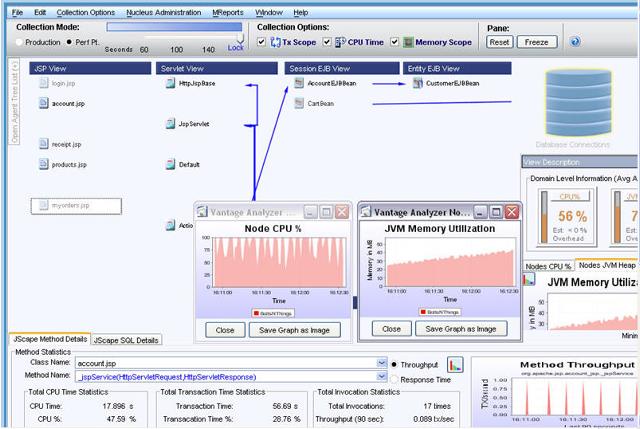
Task: Switch to Nodes JVM Heap tab
Action: [607, 265]
